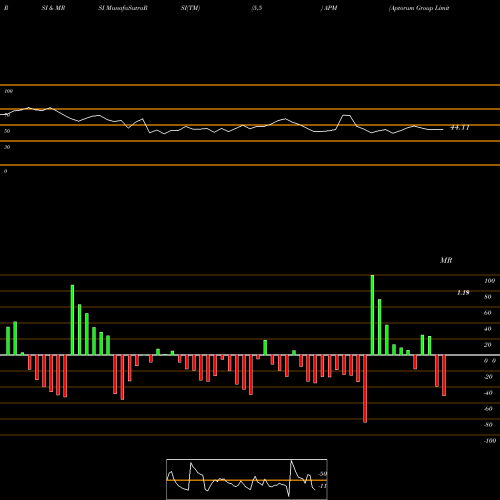This screenshot has height=500, width=500.
Task: Select the last red bar of the MR histogram
Action: click(444, 375)
